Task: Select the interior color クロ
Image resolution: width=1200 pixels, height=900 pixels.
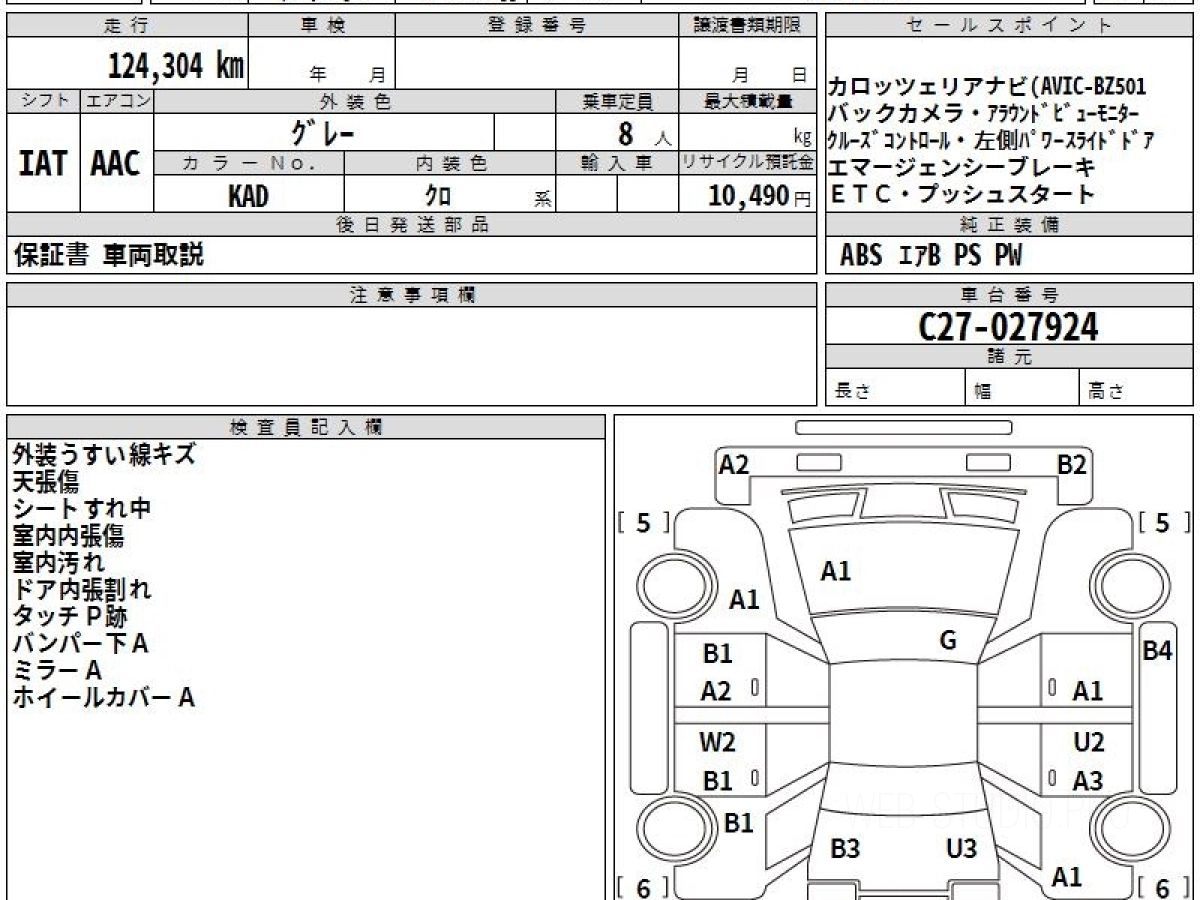Action: (x=438, y=196)
